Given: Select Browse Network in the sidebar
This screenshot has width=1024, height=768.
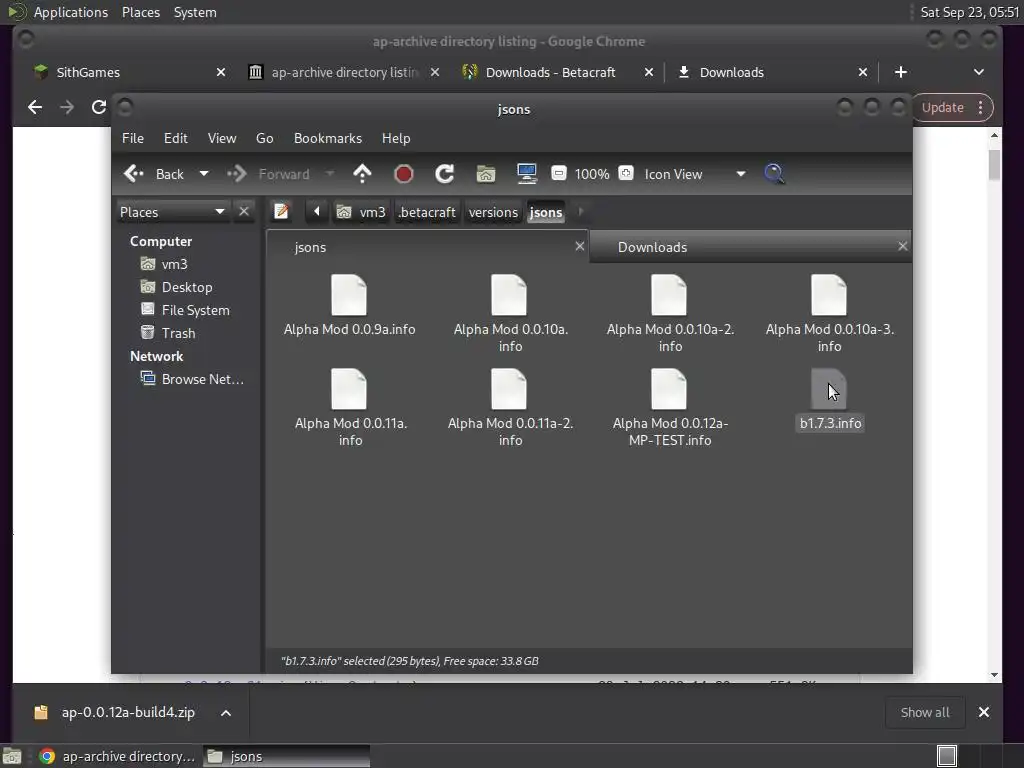Looking at the screenshot, I should point(192,379).
